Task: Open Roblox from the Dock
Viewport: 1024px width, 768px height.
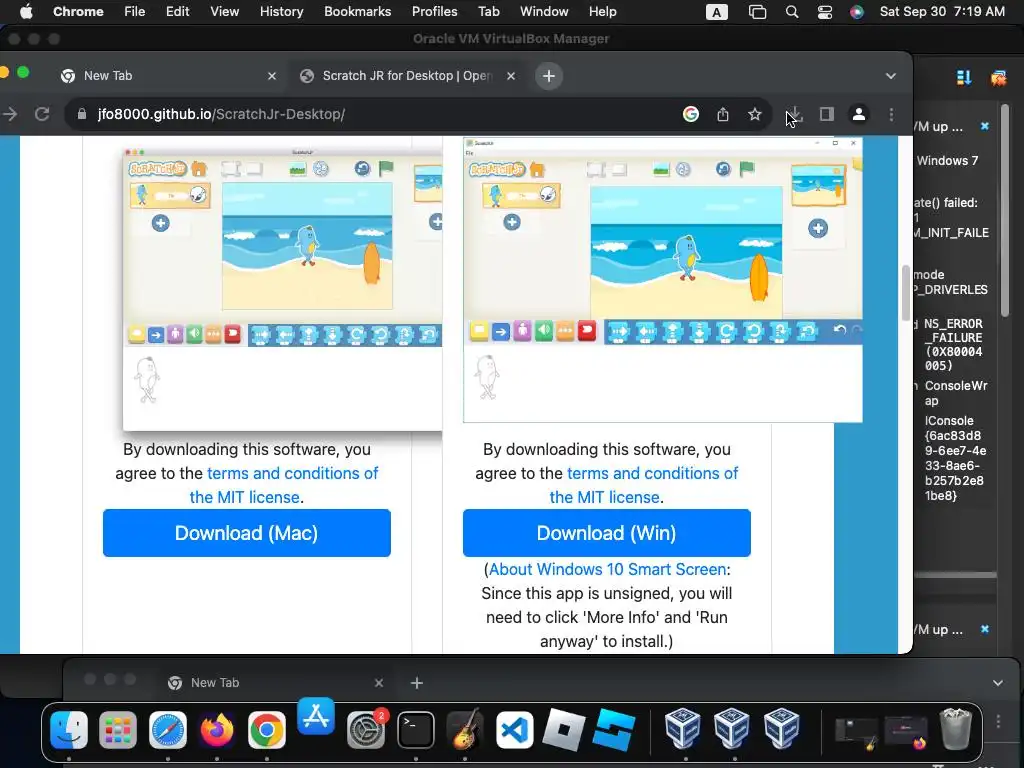Action: click(x=564, y=729)
